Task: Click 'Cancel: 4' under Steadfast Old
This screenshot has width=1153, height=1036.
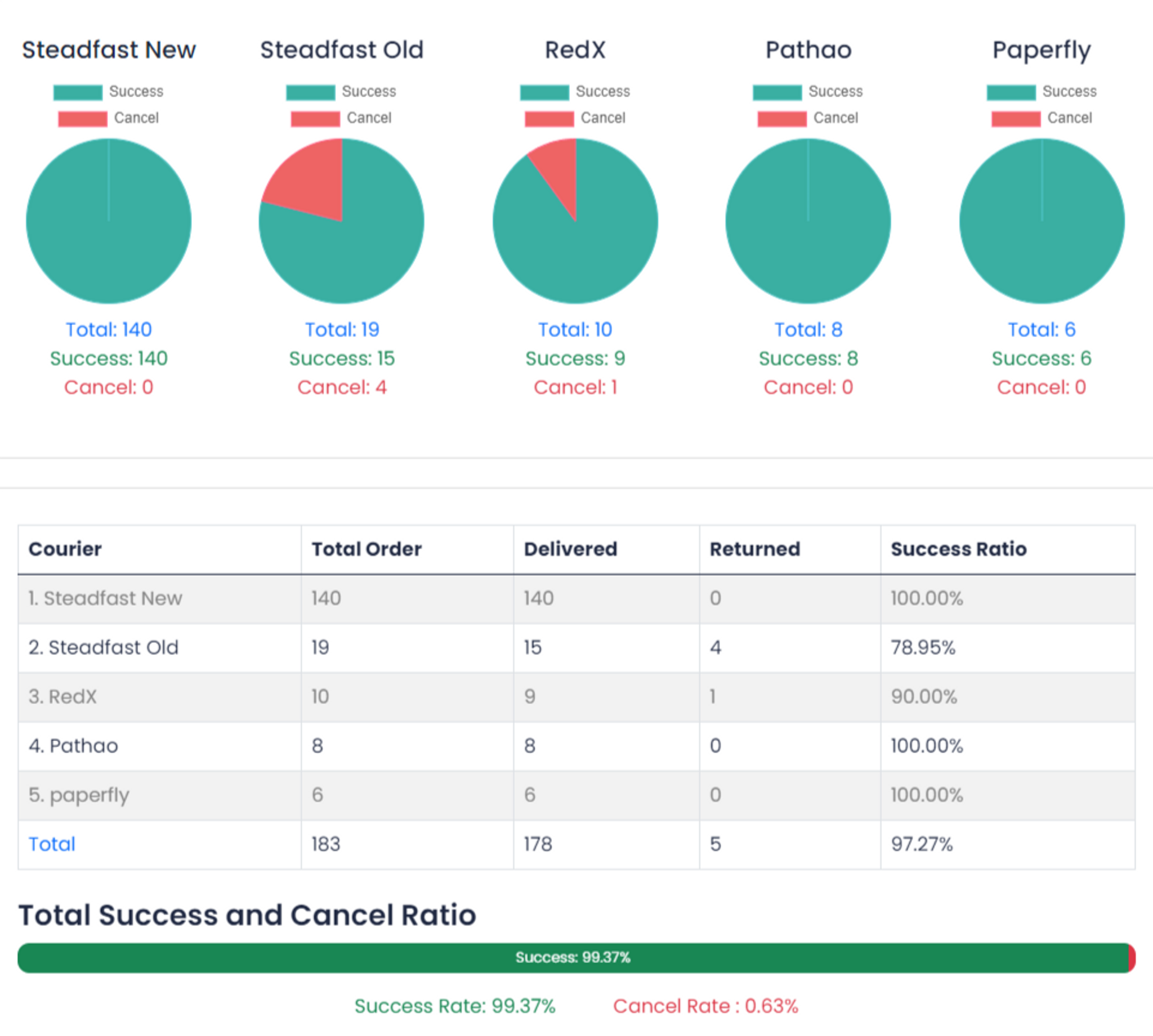Action: pos(342,388)
